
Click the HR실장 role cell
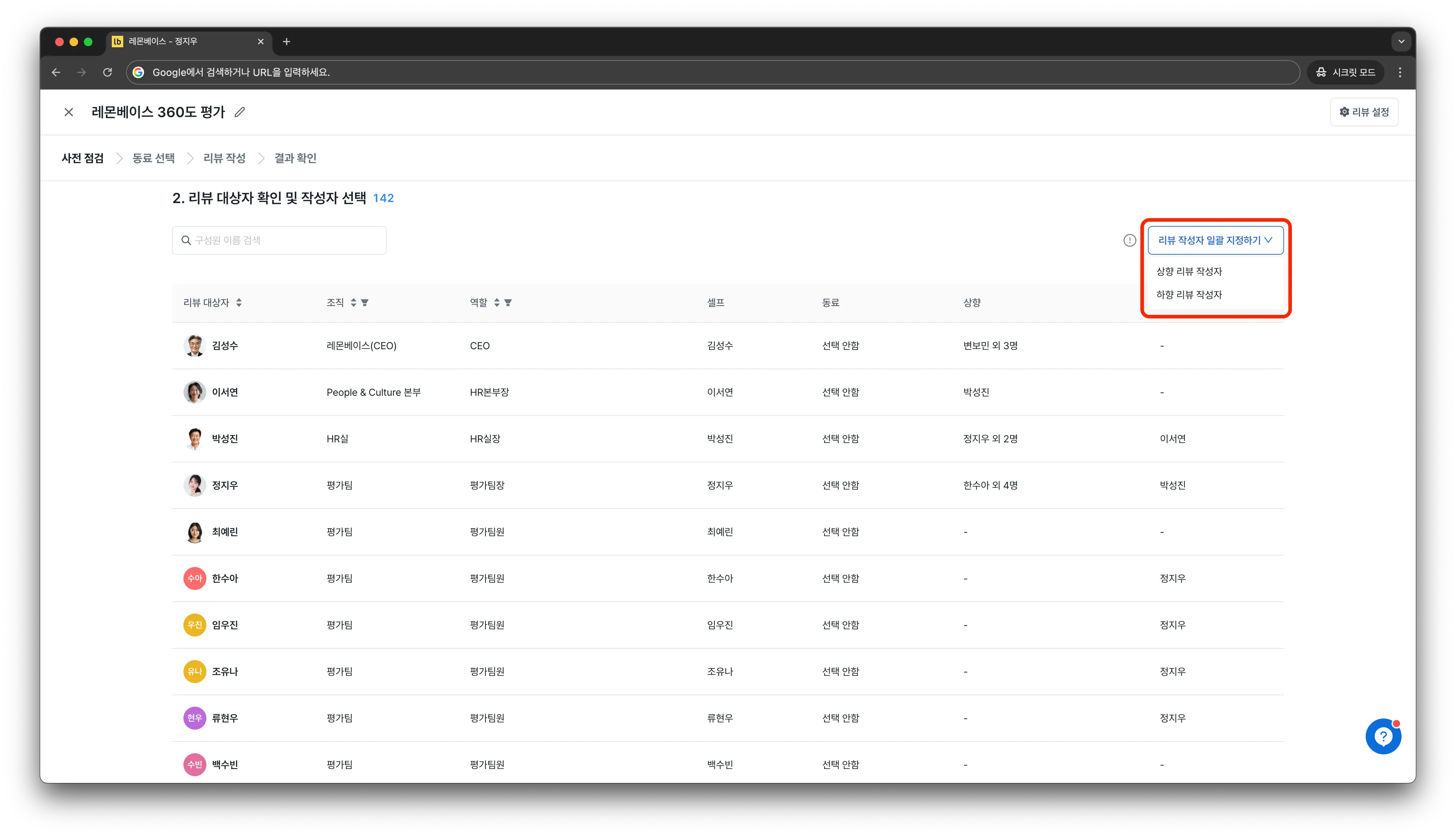tap(485, 439)
